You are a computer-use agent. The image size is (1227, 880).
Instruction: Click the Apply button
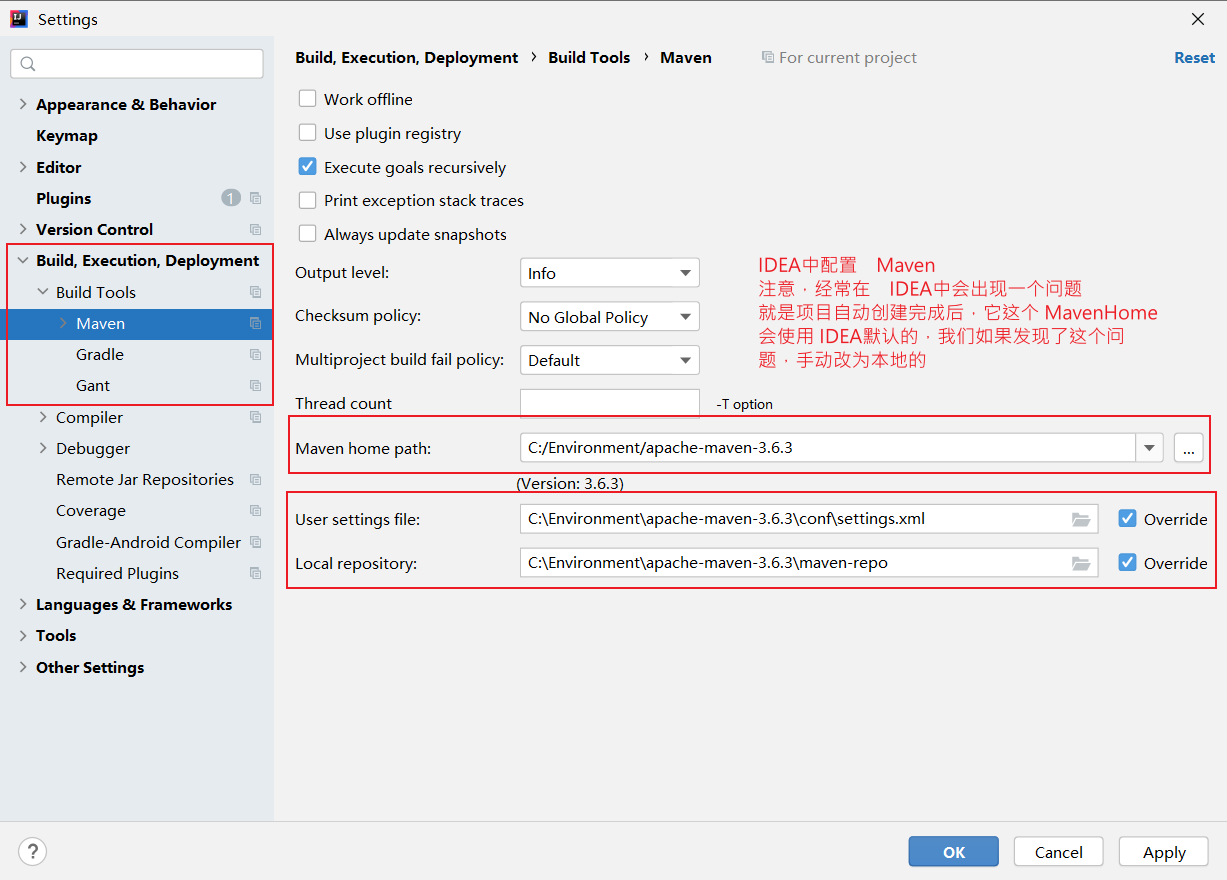point(1164,852)
